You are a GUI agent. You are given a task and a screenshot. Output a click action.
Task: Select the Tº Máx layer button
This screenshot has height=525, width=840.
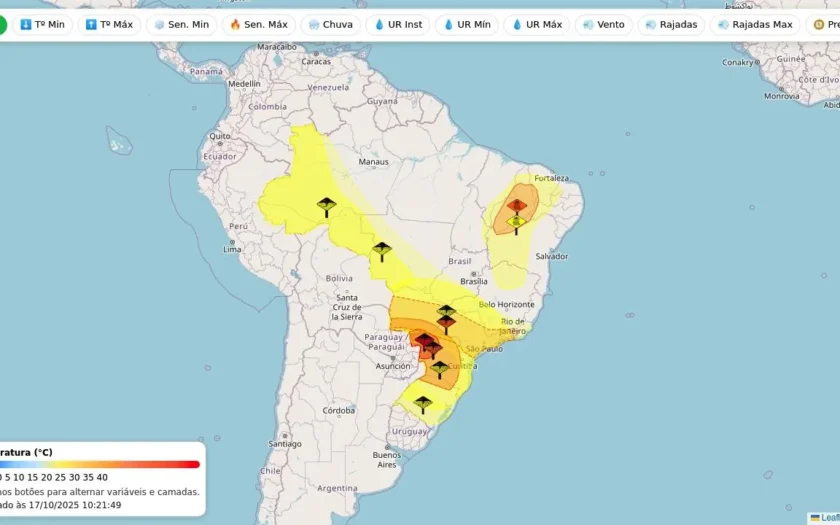(x=109, y=25)
